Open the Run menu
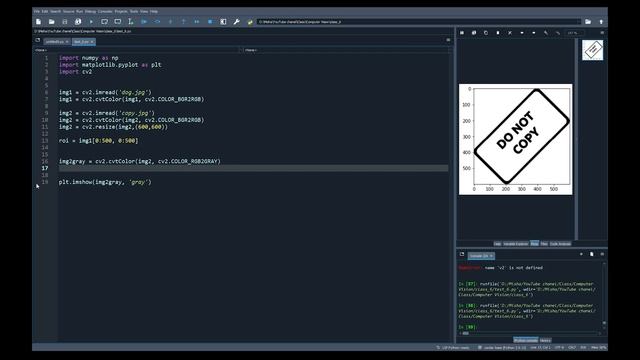Viewport: 640px width, 360px height. coord(80,11)
